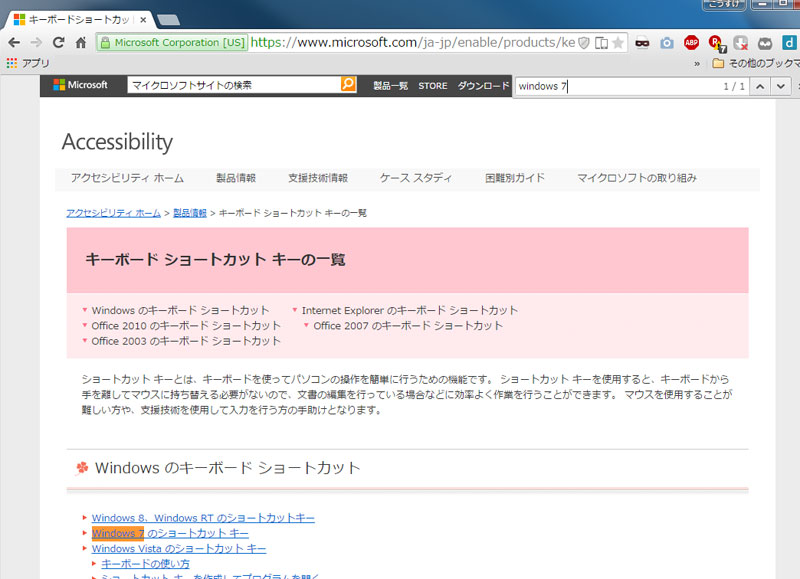Click the 製品情報 breadcrumb link
800x579 pixels.
pos(190,213)
